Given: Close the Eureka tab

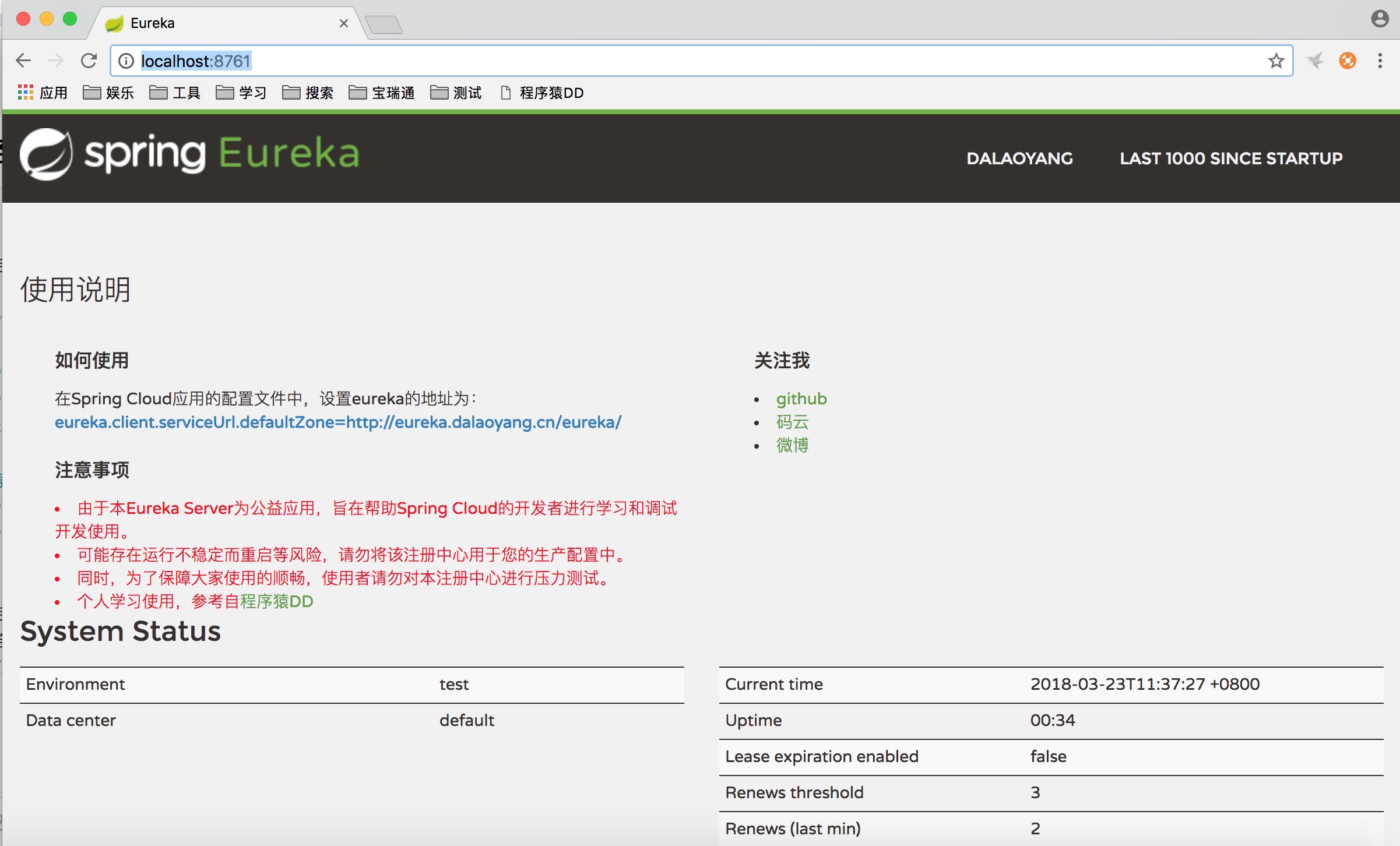Looking at the screenshot, I should (344, 23).
